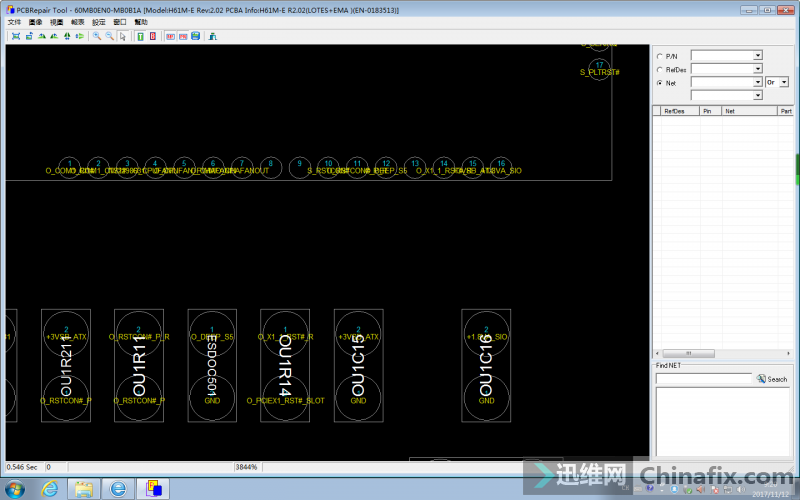Open the 文件 menu
Screen dimensions: 800x500
[x=14, y=22]
